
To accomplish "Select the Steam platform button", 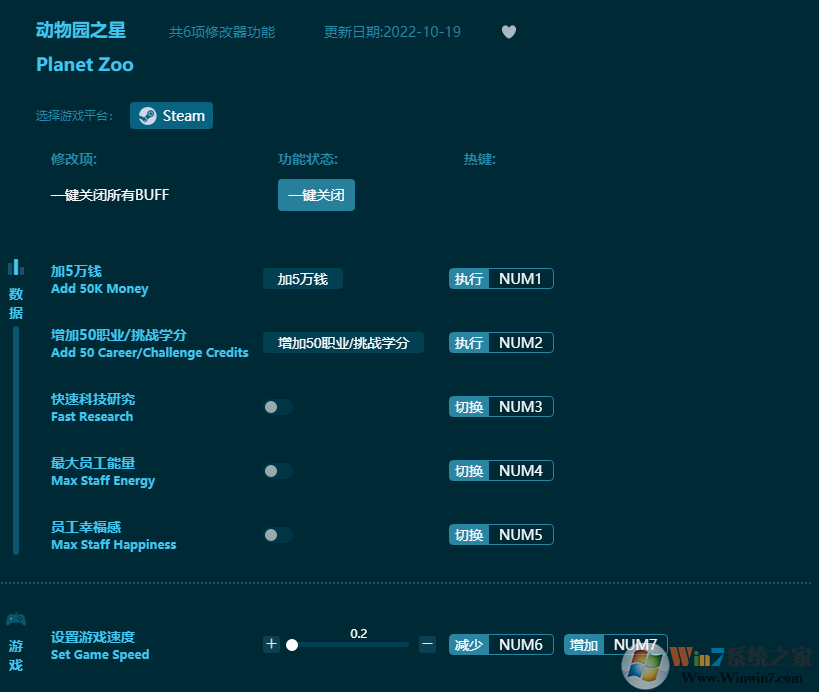I will 171,115.
